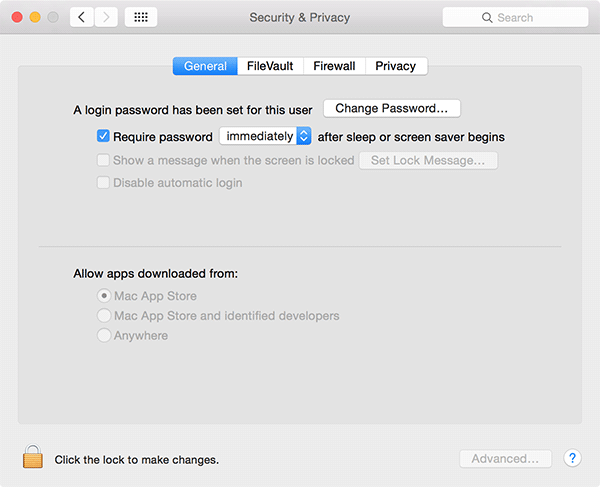The image size is (600, 487).
Task: Go back with the left arrow
Action: click(x=82, y=18)
